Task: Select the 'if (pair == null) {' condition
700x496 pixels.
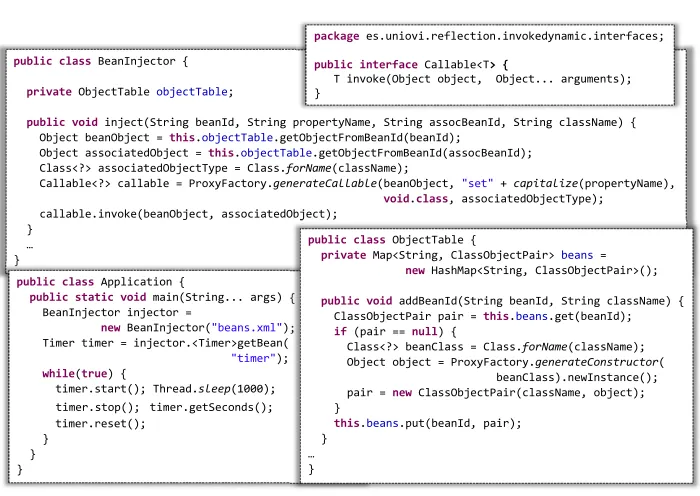Action: tap(395, 332)
